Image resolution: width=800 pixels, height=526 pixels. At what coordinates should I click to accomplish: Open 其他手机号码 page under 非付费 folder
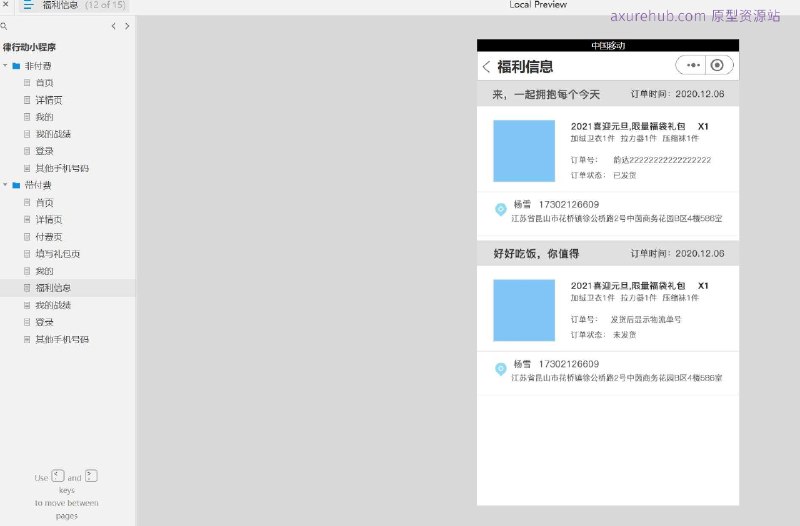(62, 168)
